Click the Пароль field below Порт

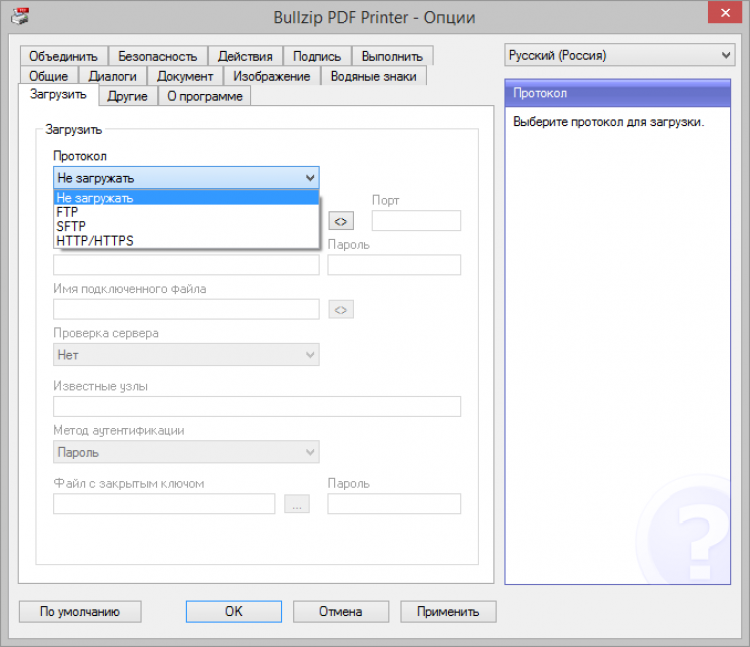pyautogui.click(x=394, y=264)
